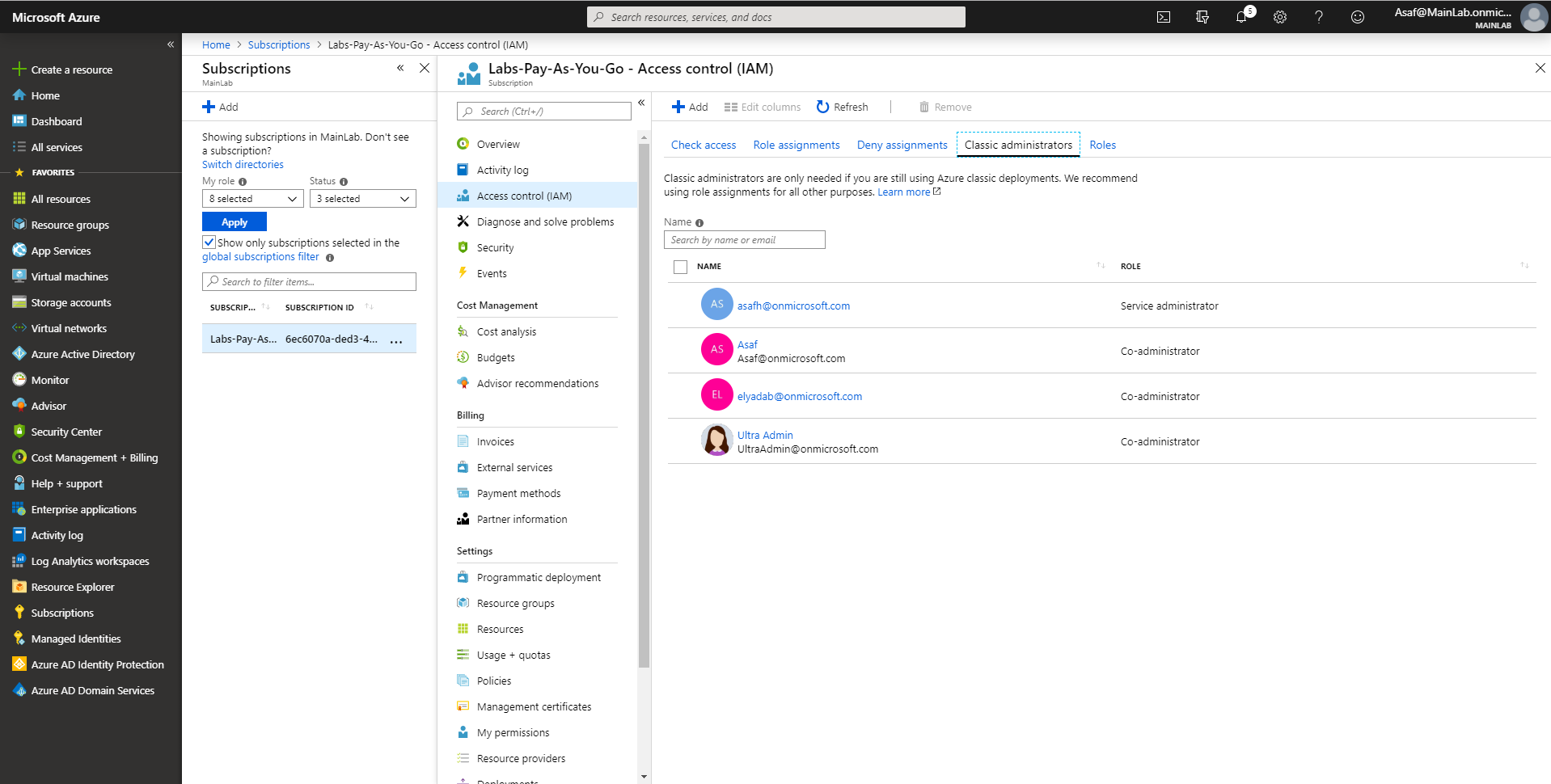1551x784 pixels.
Task: Focus the Search by name or email field
Action: click(744, 240)
